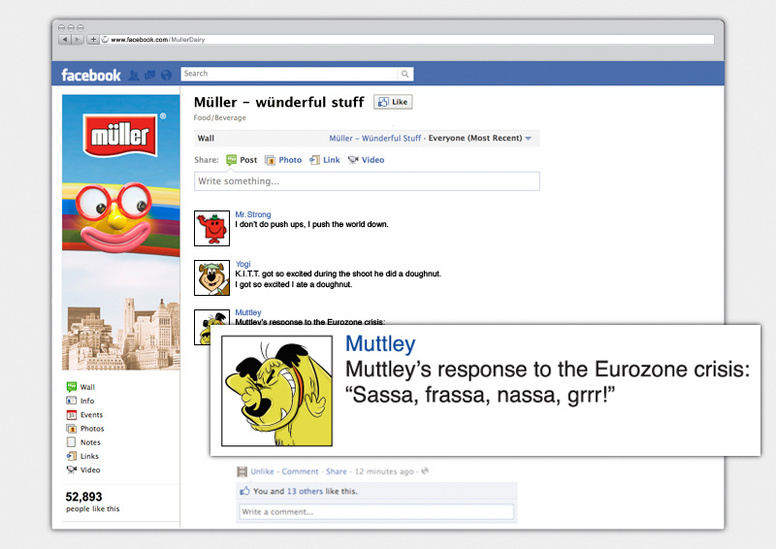Click the thumbs-up icon beside likes summary
The height and width of the screenshot is (549, 776).
click(244, 491)
